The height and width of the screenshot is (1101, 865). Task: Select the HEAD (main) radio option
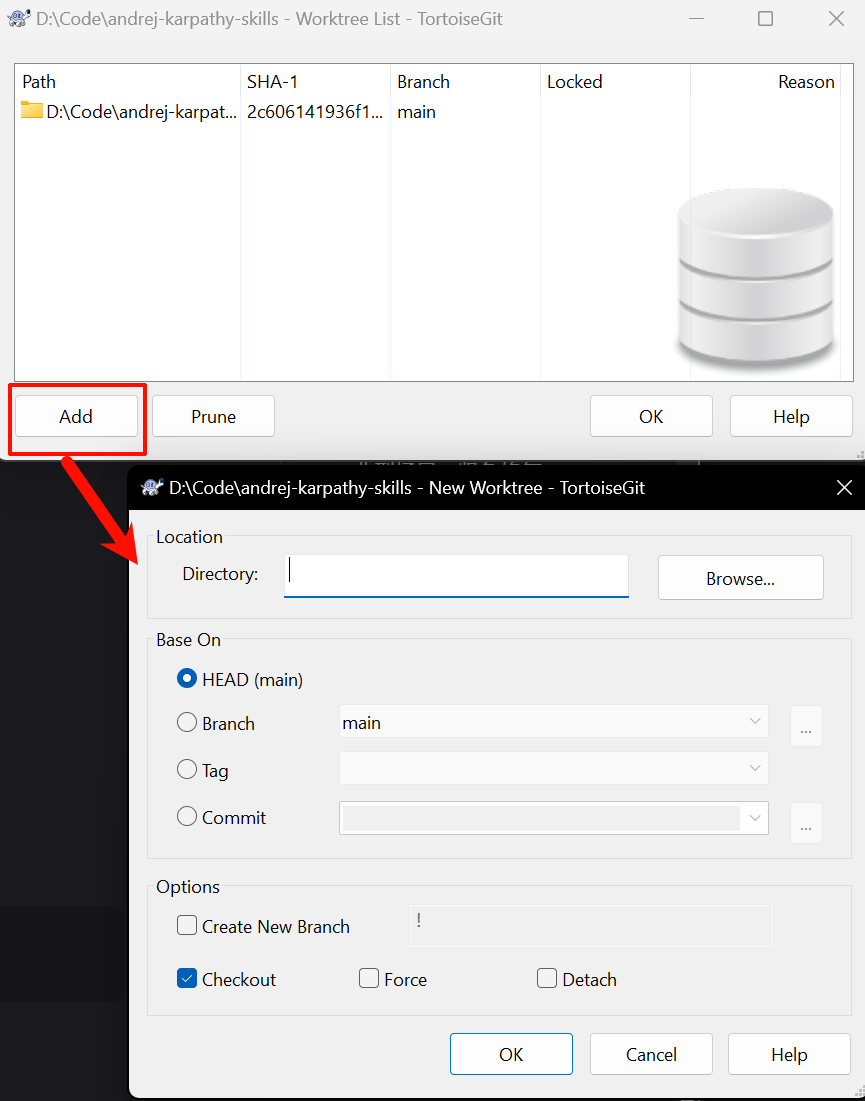(x=187, y=679)
